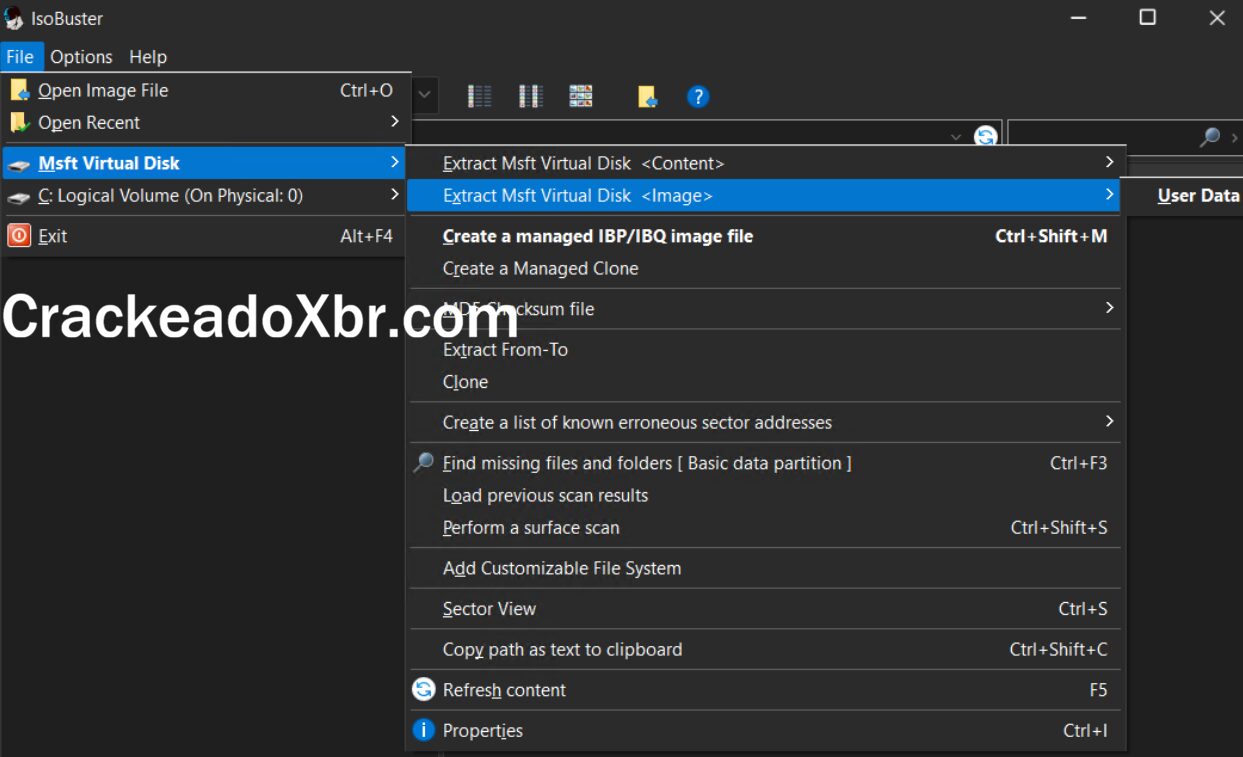Choose Create a Managed Clone

pyautogui.click(x=765, y=268)
